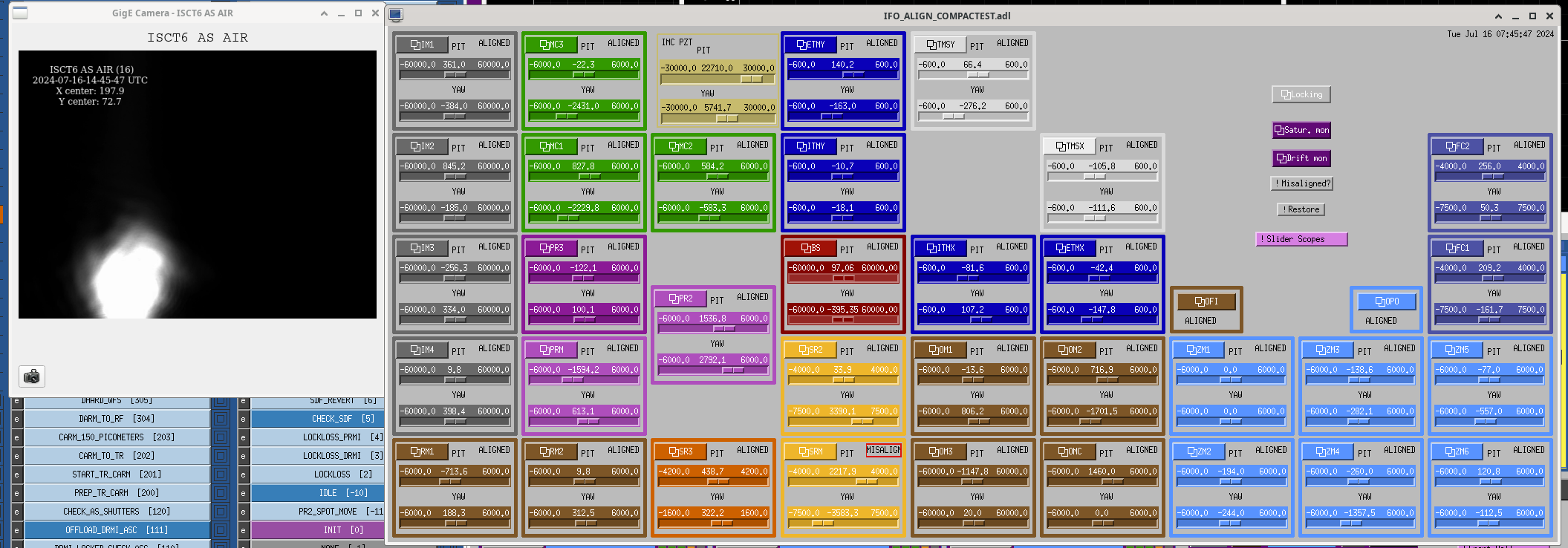Open the OPO related display button
The width and height of the screenshot is (1568, 548).
coord(1387,301)
